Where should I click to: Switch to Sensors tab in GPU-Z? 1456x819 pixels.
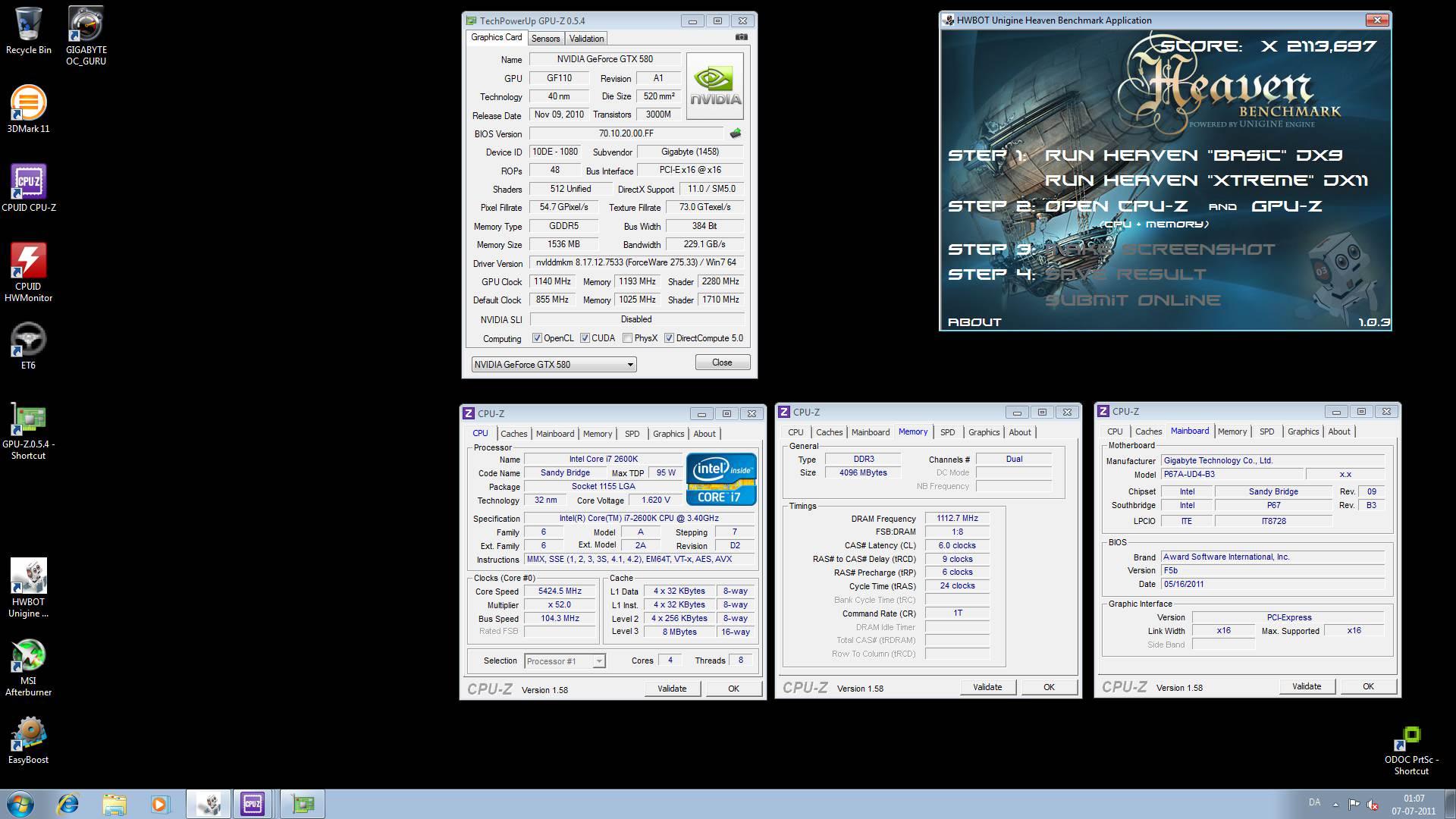[x=545, y=39]
